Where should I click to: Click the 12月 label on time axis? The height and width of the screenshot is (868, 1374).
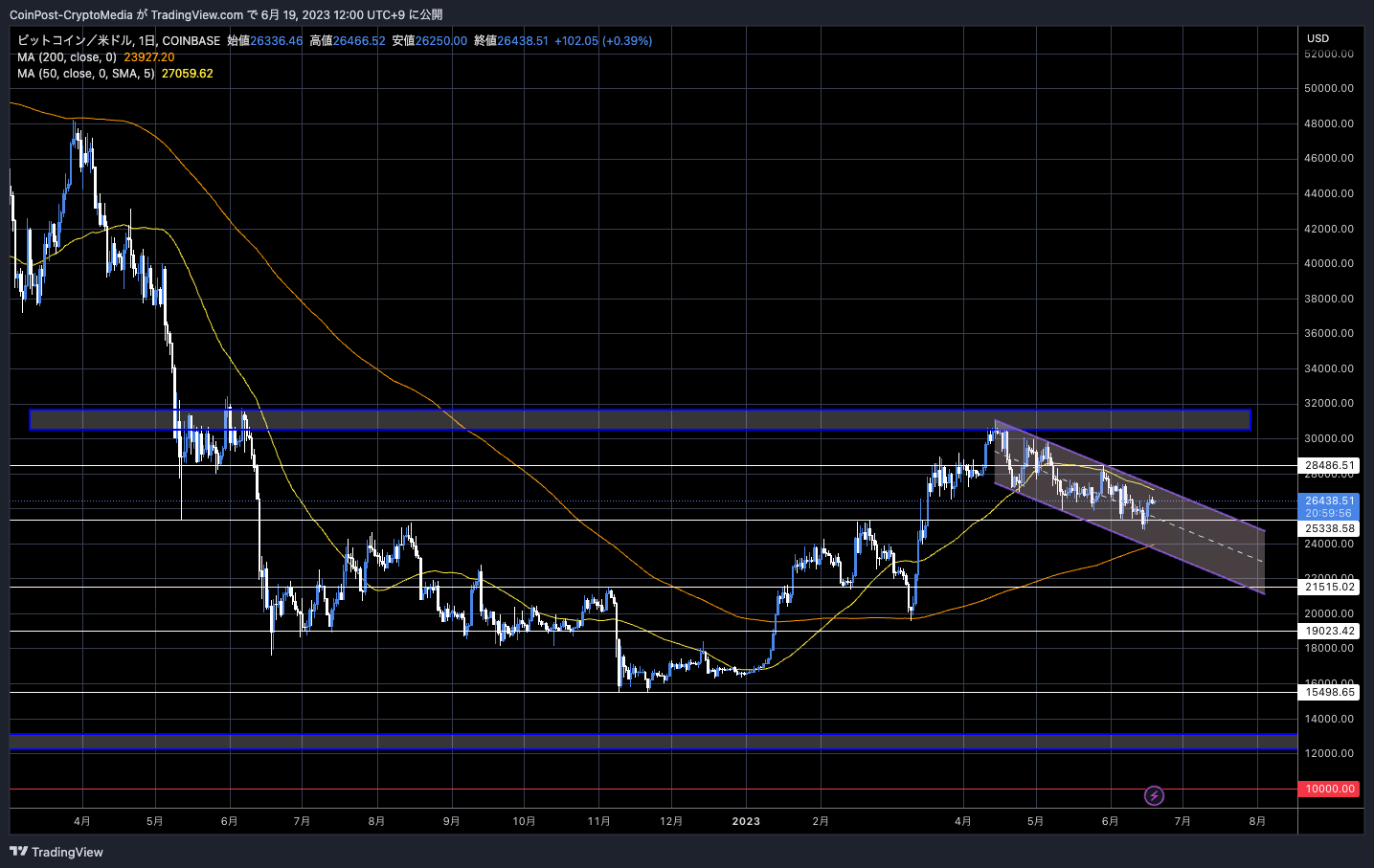tap(671, 821)
